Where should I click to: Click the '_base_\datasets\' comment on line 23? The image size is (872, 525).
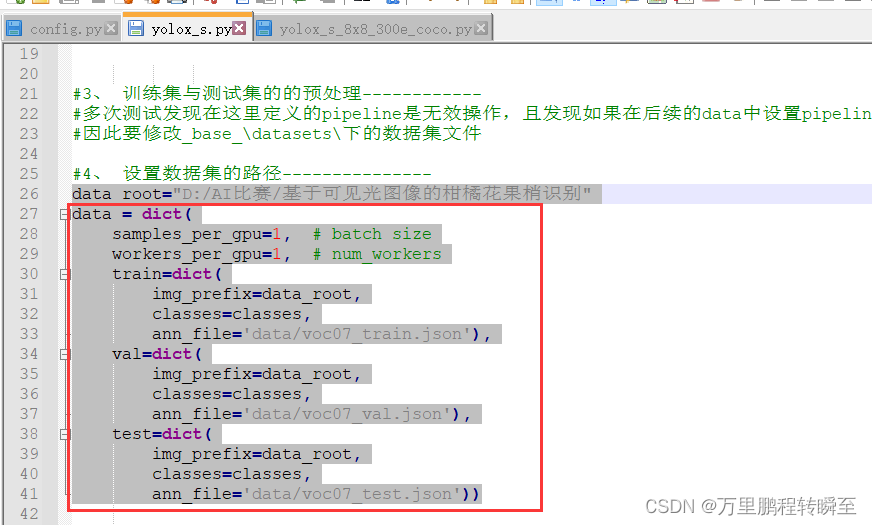tap(277, 133)
